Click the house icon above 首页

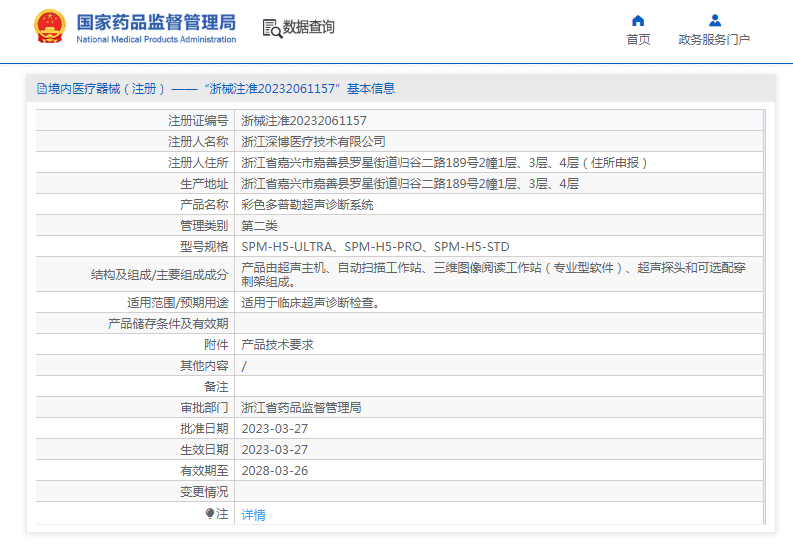[638, 20]
